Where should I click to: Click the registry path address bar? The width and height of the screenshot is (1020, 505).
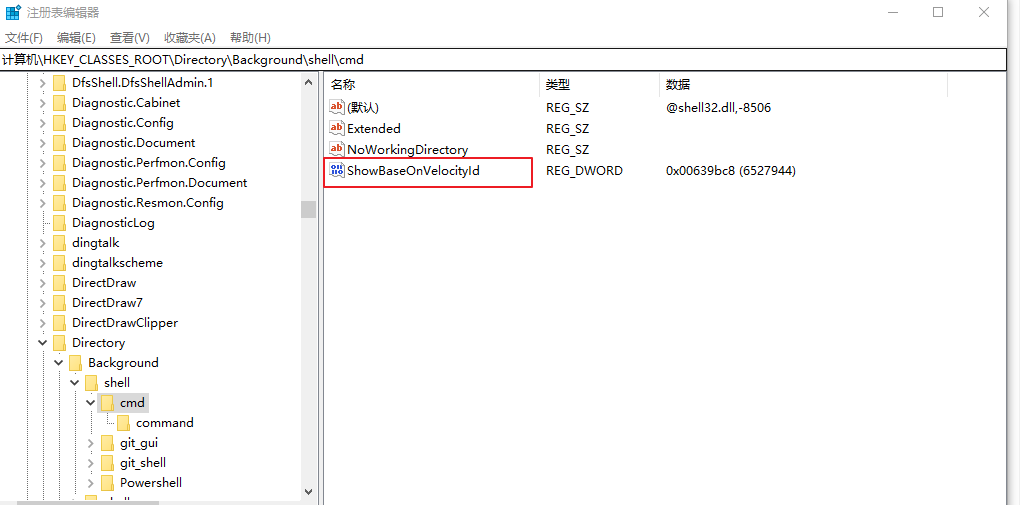pyautogui.click(x=500, y=60)
